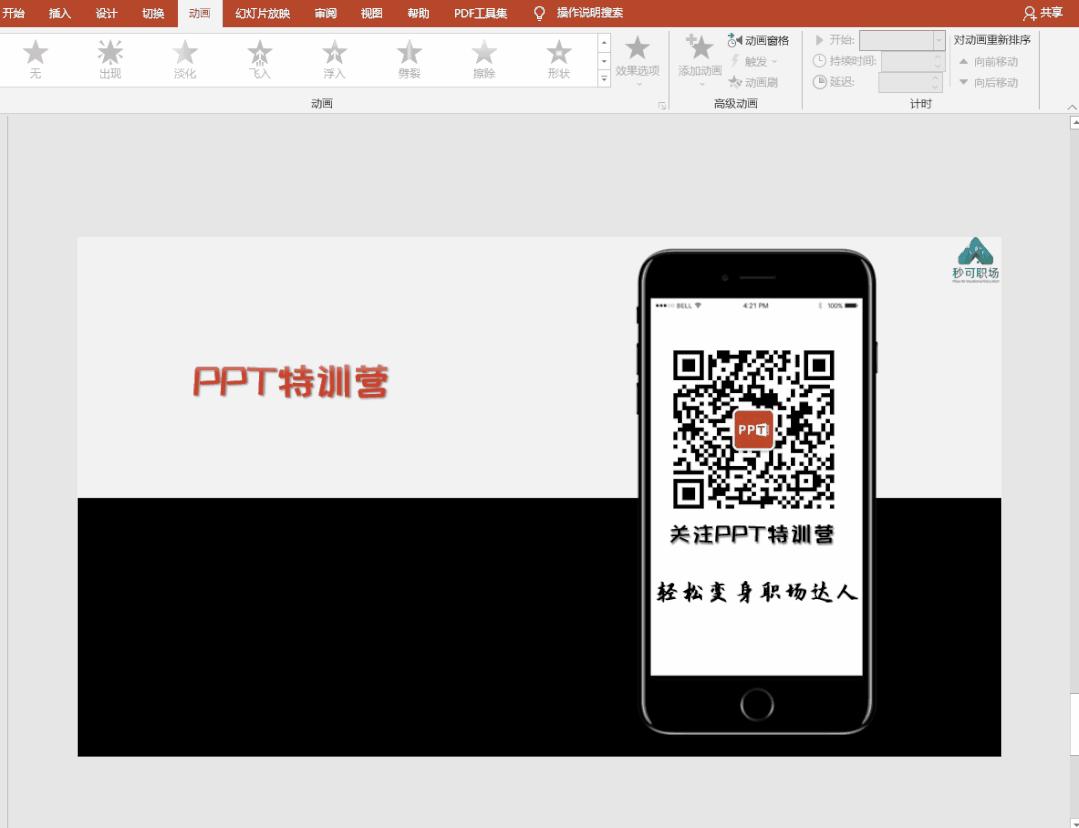Screen dimensions: 1079x828
Task: Switch to the 设计 ribbon tab
Action: [x=106, y=13]
